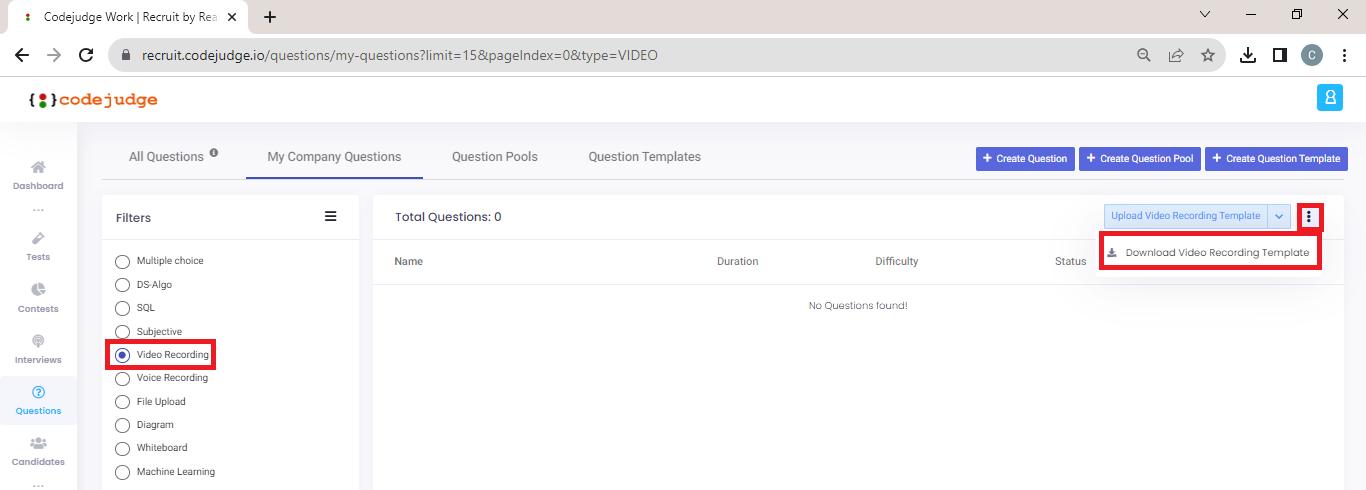The image size is (1366, 490).
Task: Click Create Question button
Action: point(1025,159)
